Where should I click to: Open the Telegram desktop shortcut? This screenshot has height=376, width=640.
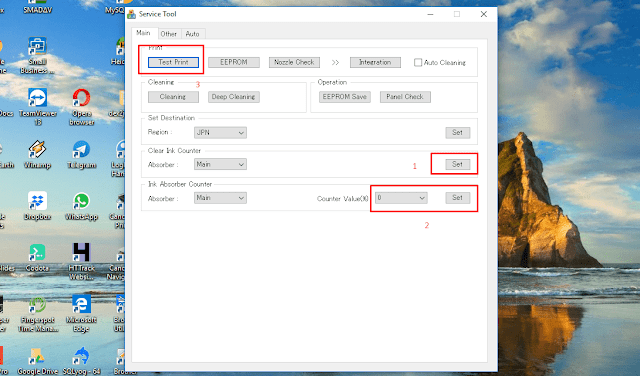[x=82, y=155]
